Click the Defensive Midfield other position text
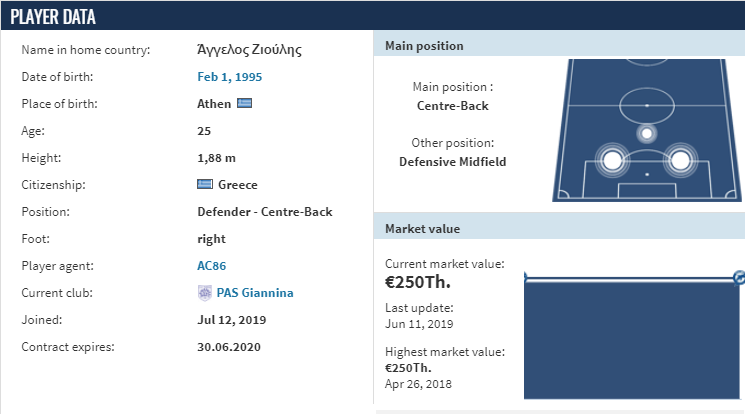 coord(452,162)
